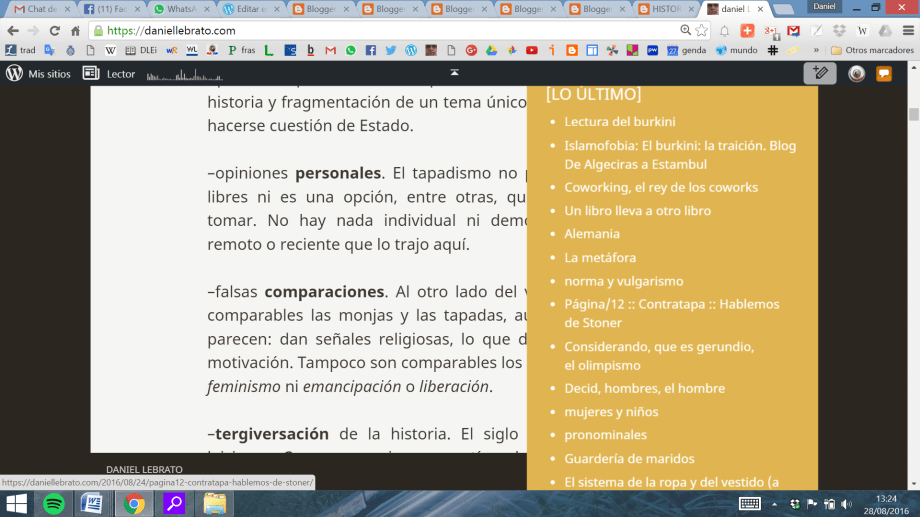Reload the current page

[55, 31]
